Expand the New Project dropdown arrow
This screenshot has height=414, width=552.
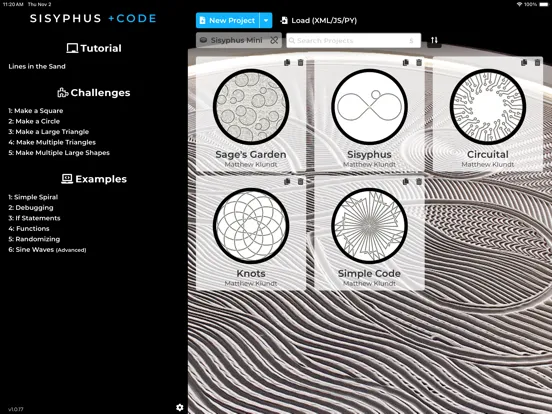coord(266,20)
